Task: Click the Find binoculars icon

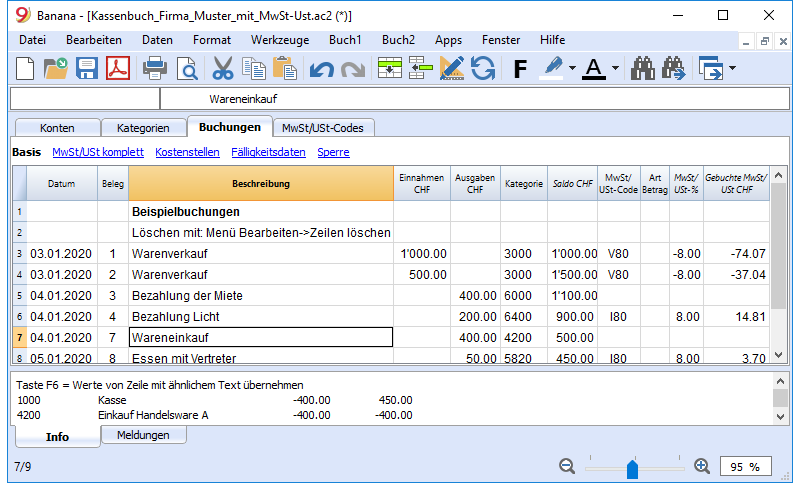Action: [642, 68]
